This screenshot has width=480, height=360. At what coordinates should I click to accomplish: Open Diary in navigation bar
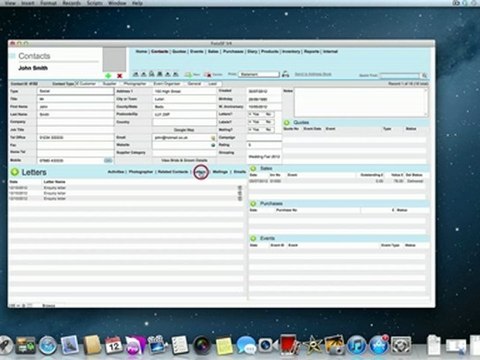point(252,51)
